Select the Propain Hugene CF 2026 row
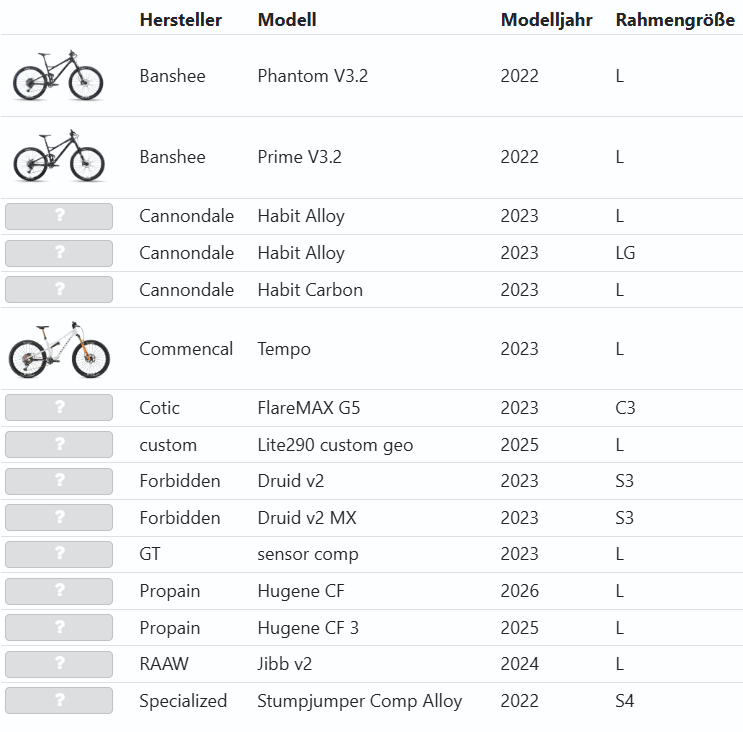Image resolution: width=743 pixels, height=732 pixels. pyautogui.click(x=300, y=591)
